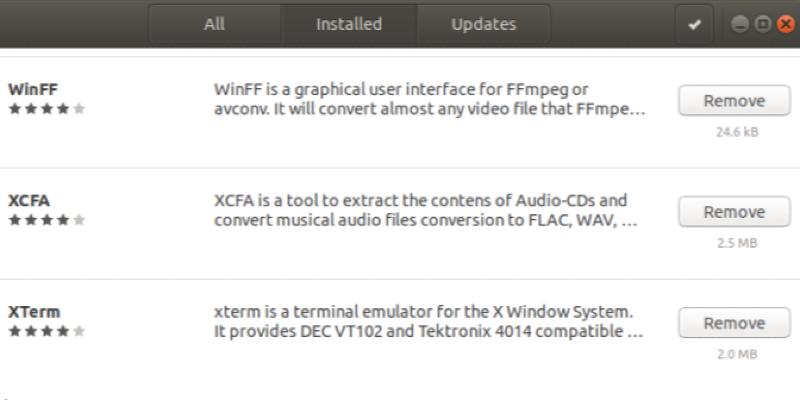The image size is (800, 400).
Task: Open the Installed tab
Action: click(x=349, y=24)
